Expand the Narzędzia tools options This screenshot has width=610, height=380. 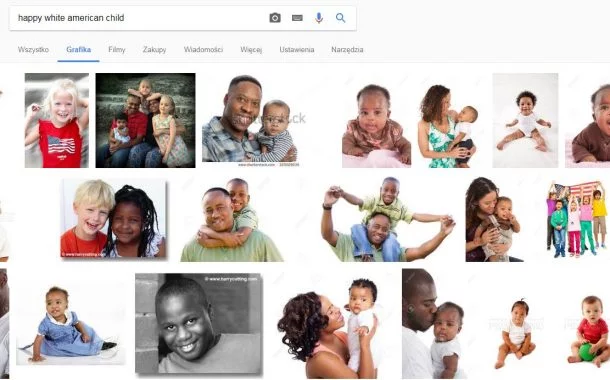(x=347, y=50)
